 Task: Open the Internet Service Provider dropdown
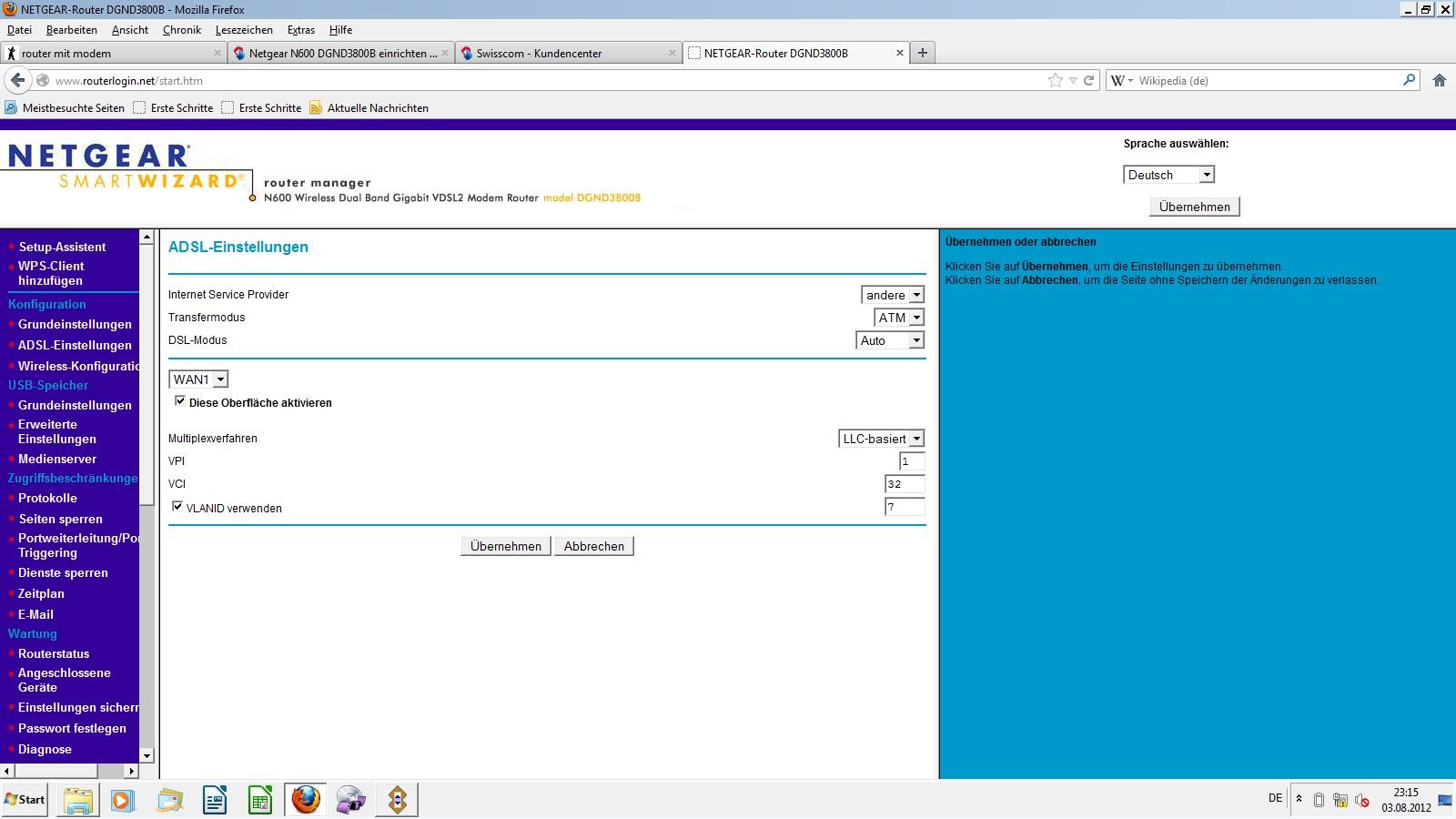click(893, 295)
